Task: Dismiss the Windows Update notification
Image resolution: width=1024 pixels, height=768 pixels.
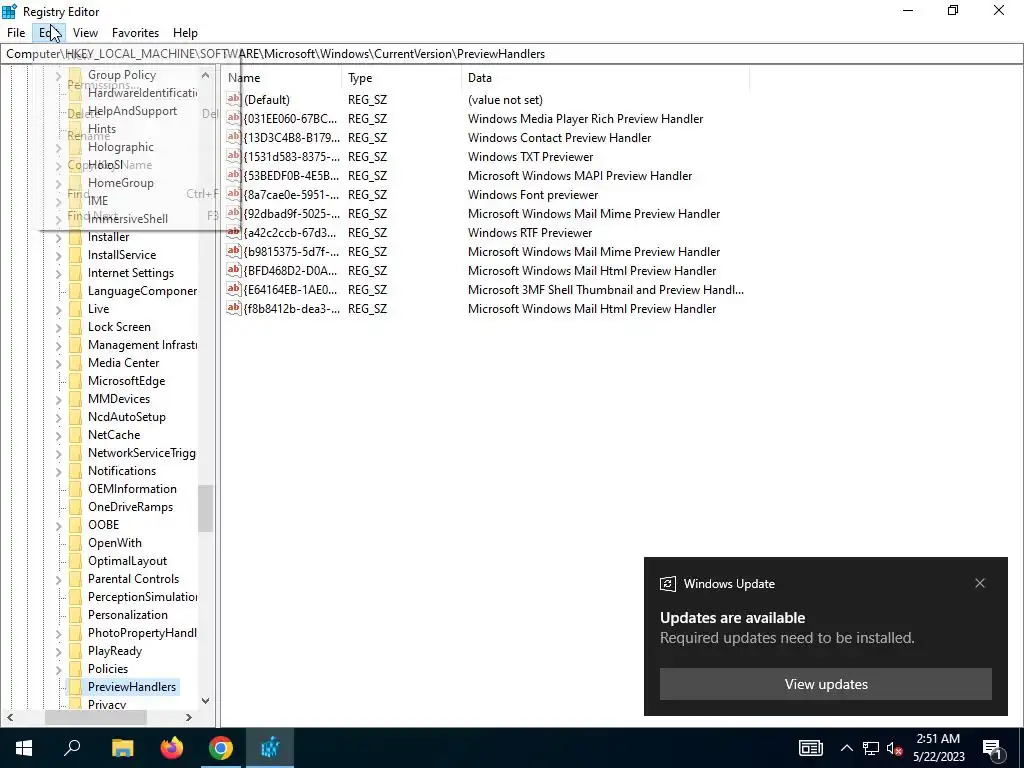Action: (x=980, y=583)
